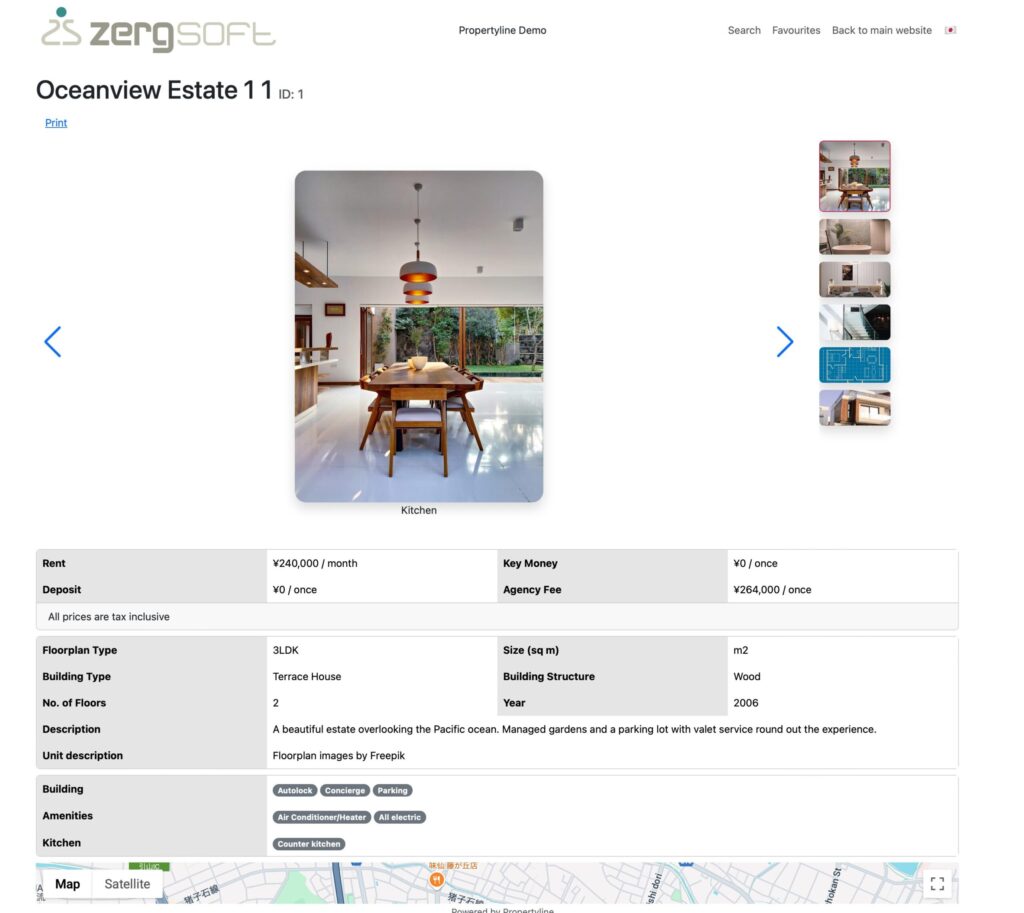Click the year value 2006
Image resolution: width=1024 pixels, height=913 pixels.
[x=745, y=703]
